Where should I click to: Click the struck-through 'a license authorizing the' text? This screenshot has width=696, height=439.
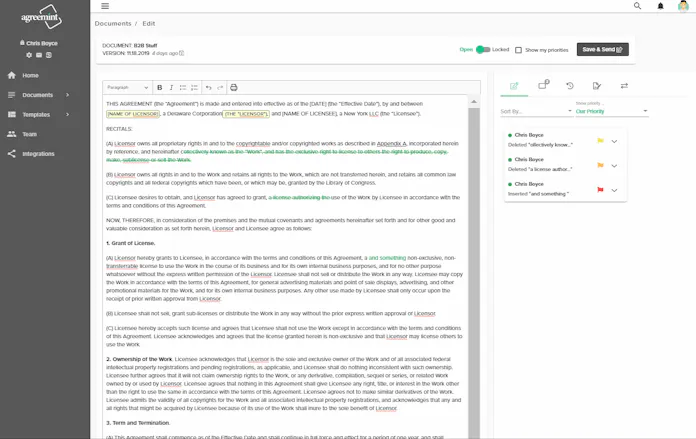pos(299,197)
